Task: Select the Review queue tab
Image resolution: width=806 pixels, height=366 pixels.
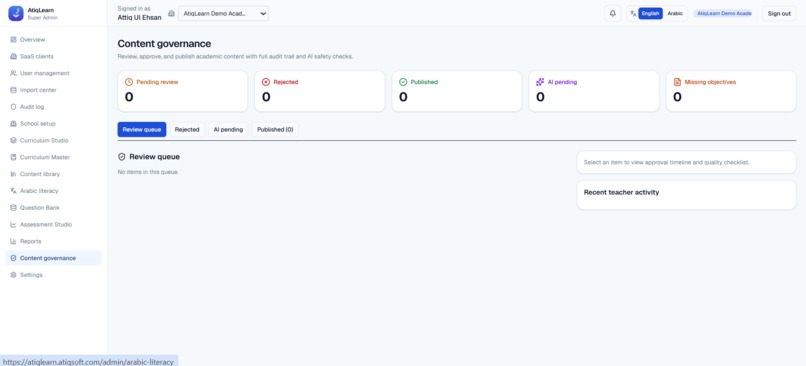Action: [x=142, y=130]
